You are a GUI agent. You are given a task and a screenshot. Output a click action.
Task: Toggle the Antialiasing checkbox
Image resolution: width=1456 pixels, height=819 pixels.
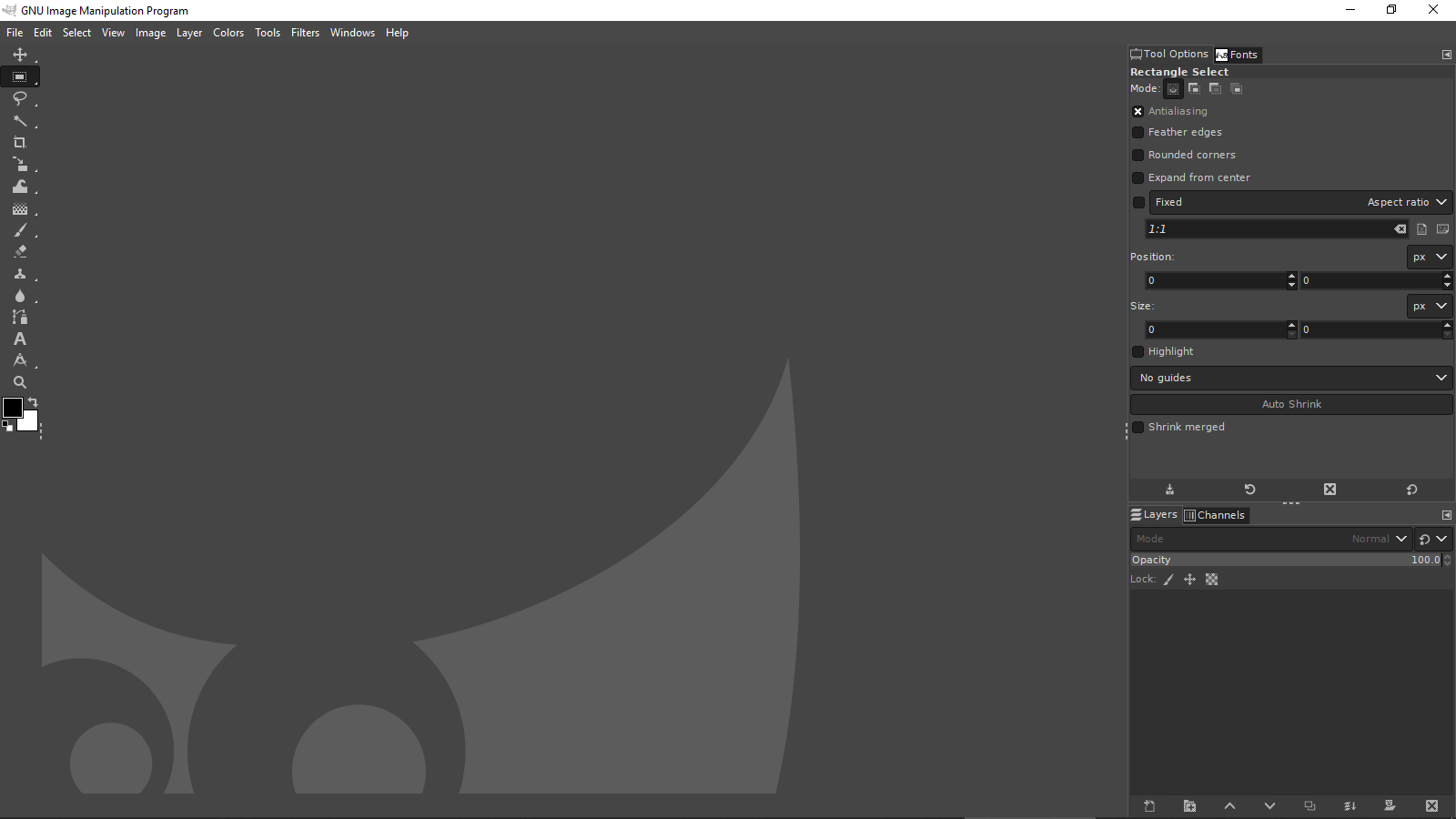(x=1137, y=111)
